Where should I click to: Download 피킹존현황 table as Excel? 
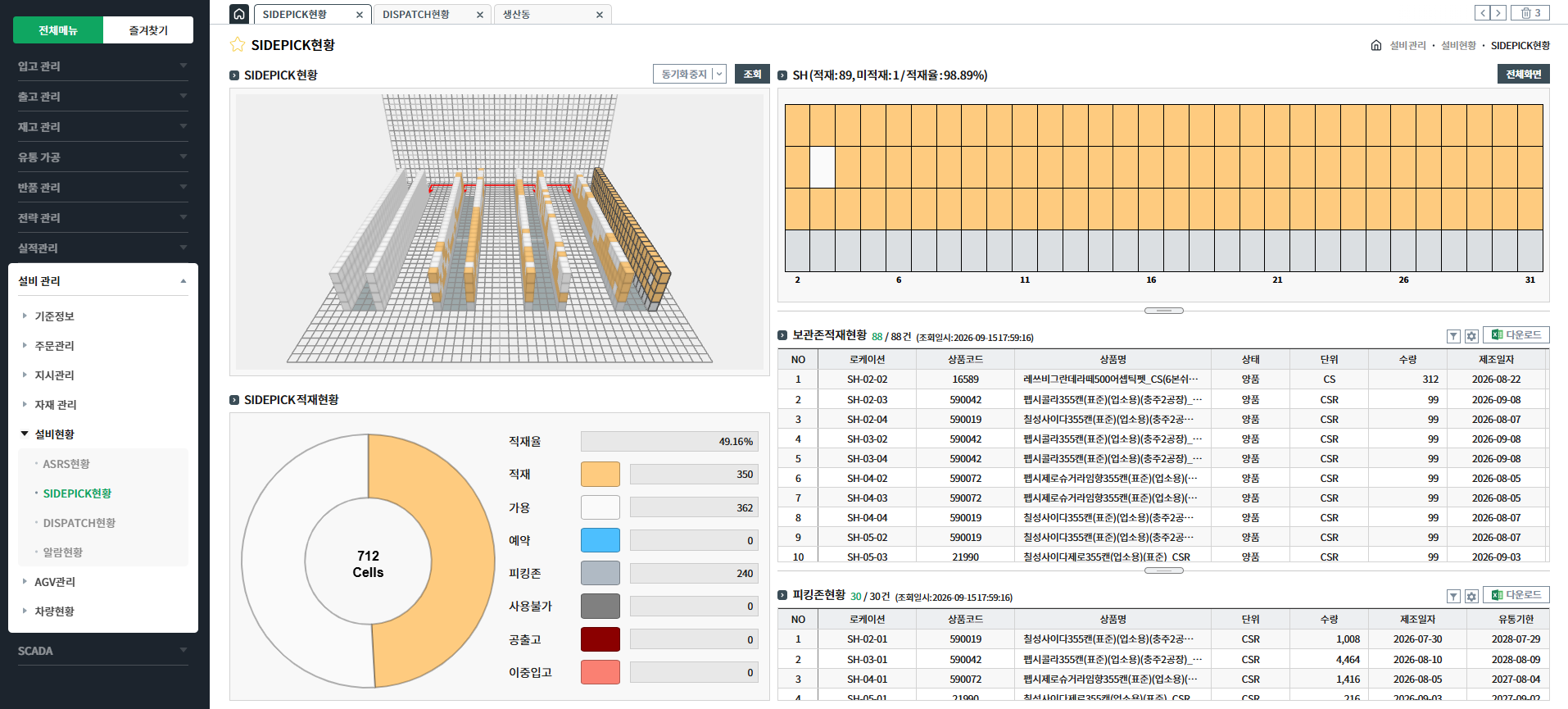[1516, 595]
